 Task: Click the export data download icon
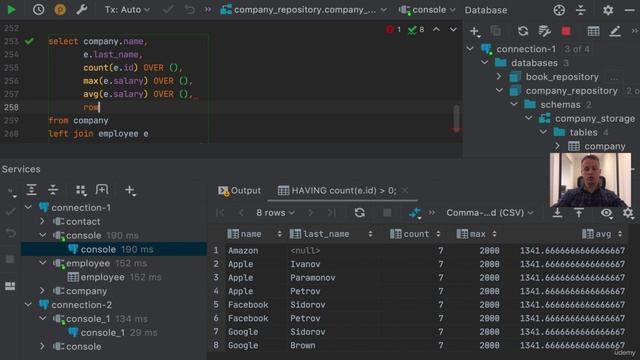tap(557, 213)
